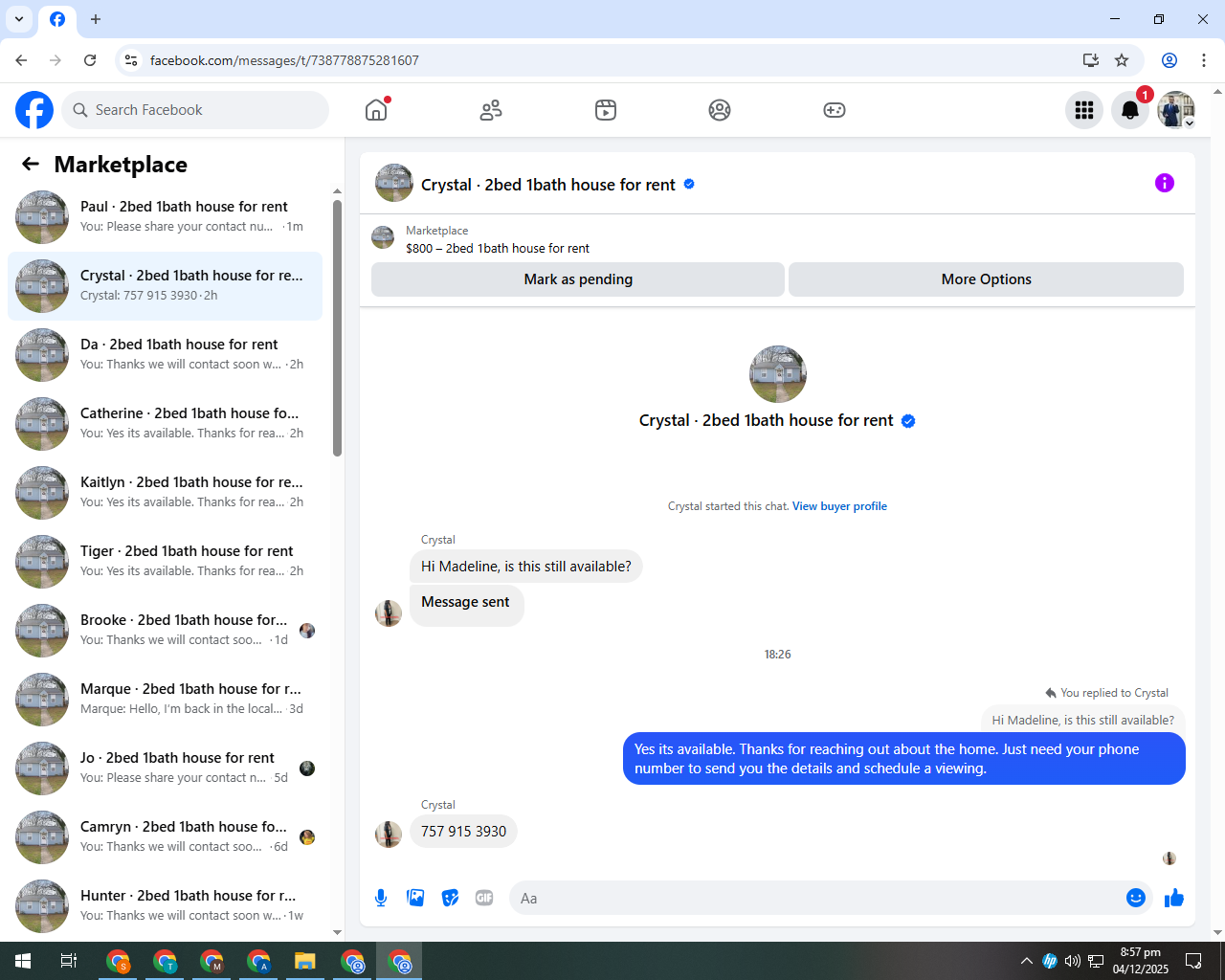Click the 757 915 3930 message bubble
The image size is (1225, 980).
tap(463, 831)
